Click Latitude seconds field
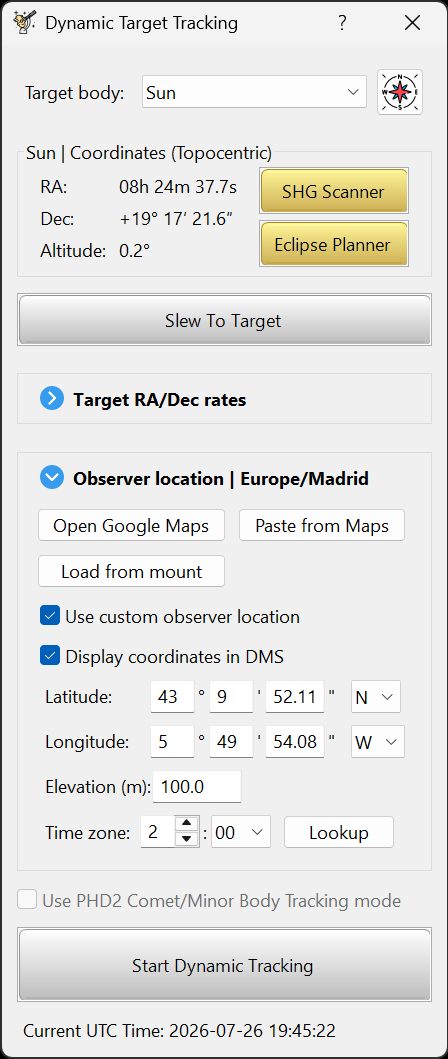This screenshot has height=1059, width=448. (x=295, y=697)
